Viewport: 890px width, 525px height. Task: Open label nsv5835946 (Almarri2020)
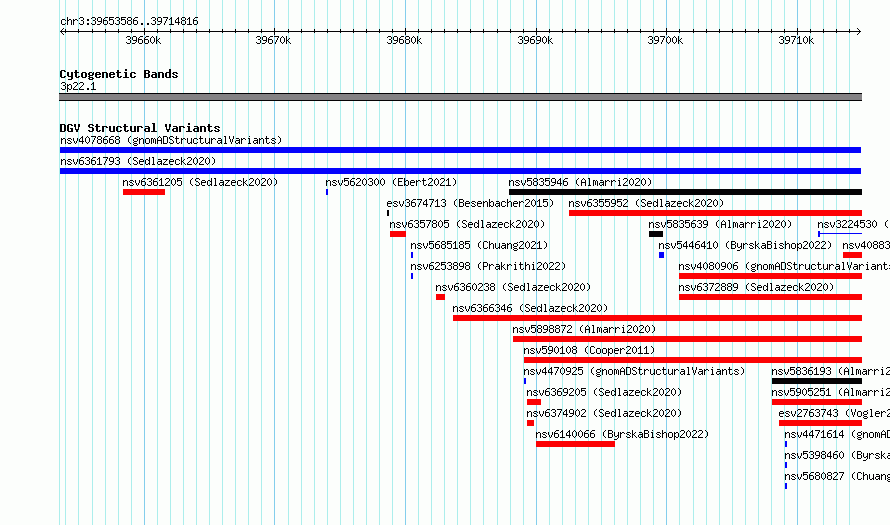[x=580, y=182]
